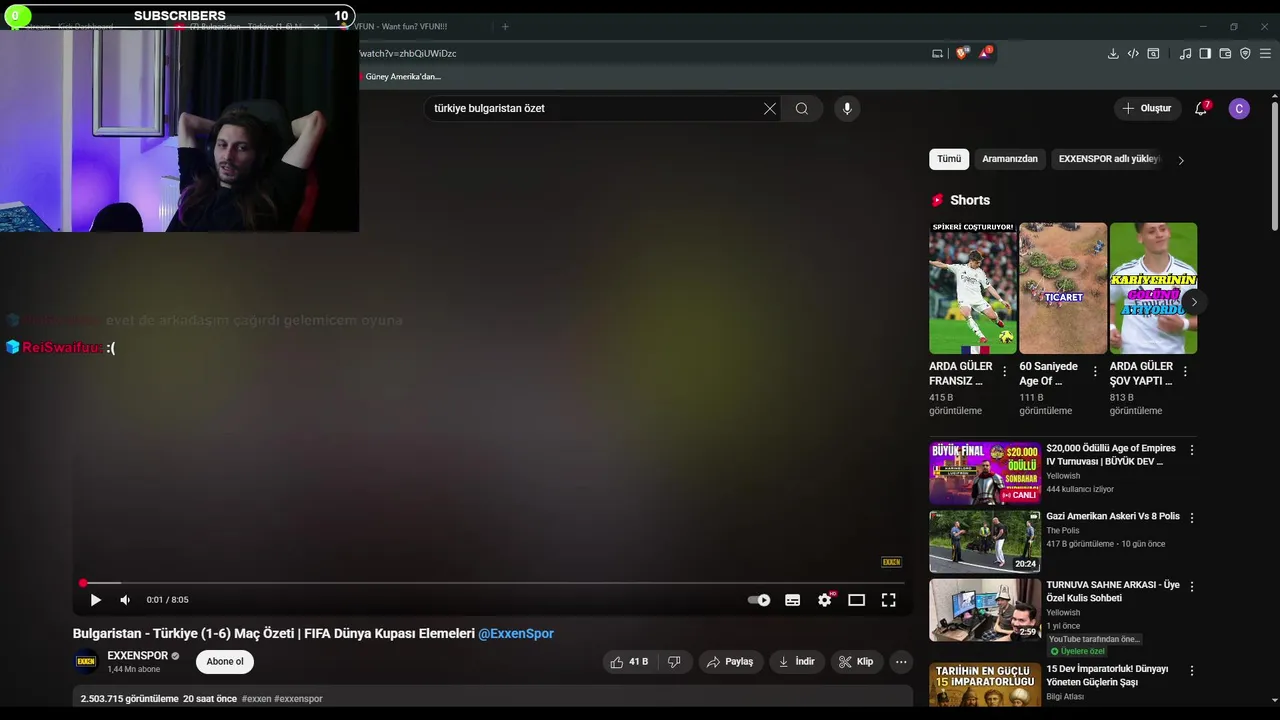
Task: Dislike the video with thumbs down
Action: 674,662
